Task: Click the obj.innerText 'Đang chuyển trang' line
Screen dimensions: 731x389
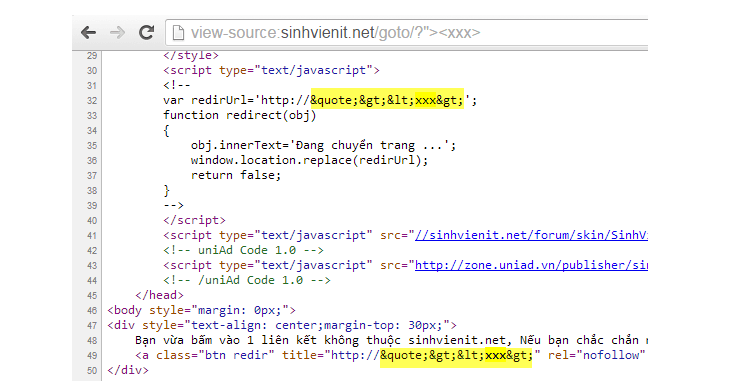Action: [x=323, y=145]
